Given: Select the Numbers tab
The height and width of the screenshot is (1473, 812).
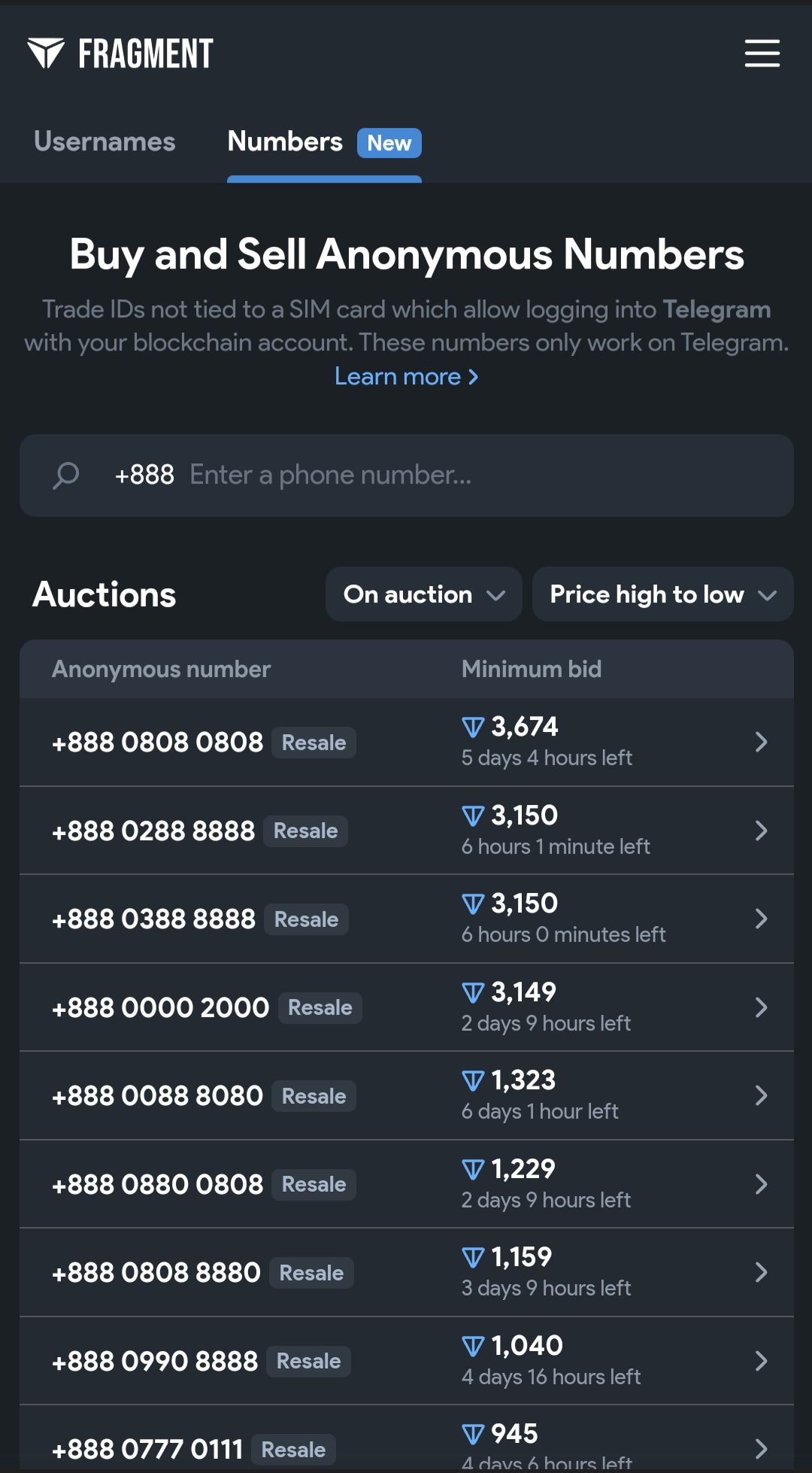Looking at the screenshot, I should (x=285, y=141).
